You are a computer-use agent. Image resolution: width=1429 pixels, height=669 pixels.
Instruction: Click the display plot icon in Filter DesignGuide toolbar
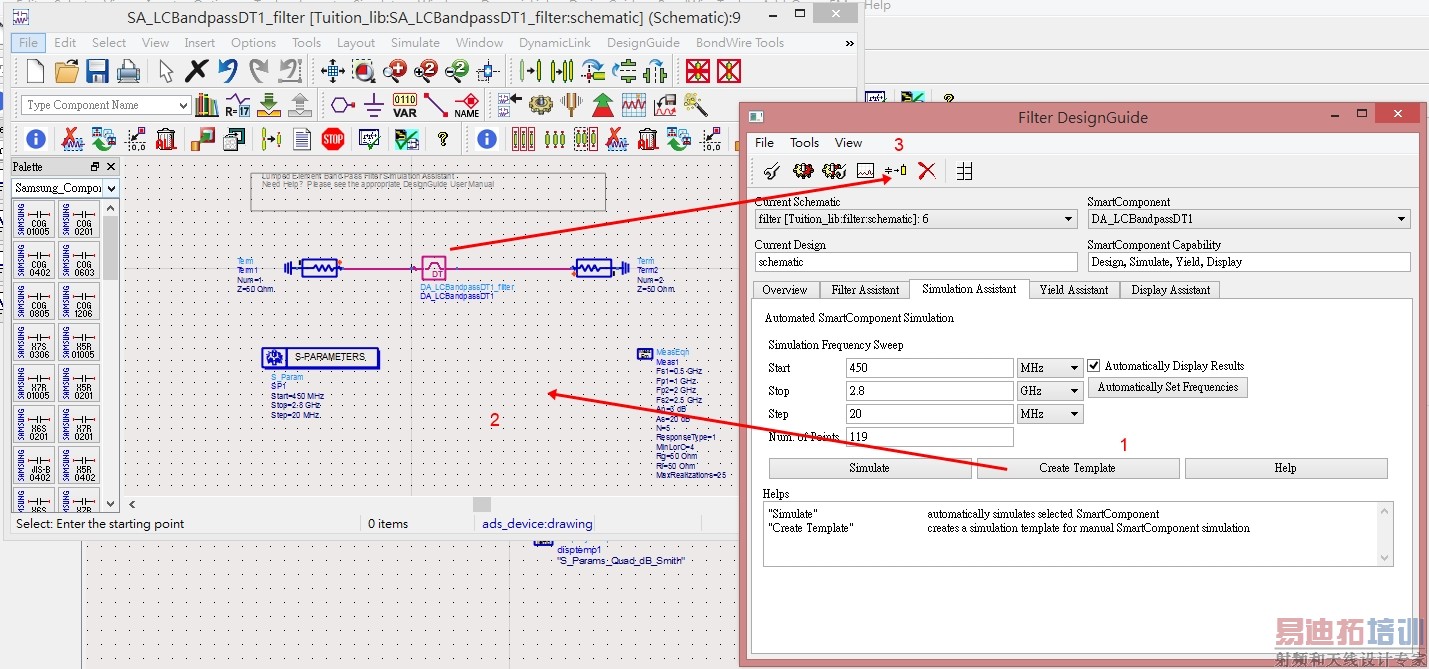click(865, 171)
